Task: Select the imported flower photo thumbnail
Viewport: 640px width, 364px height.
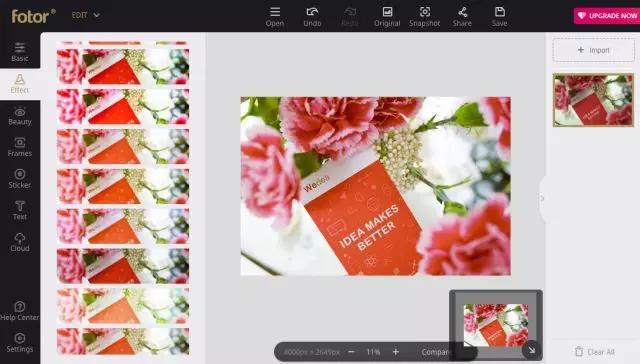Action: (x=593, y=100)
